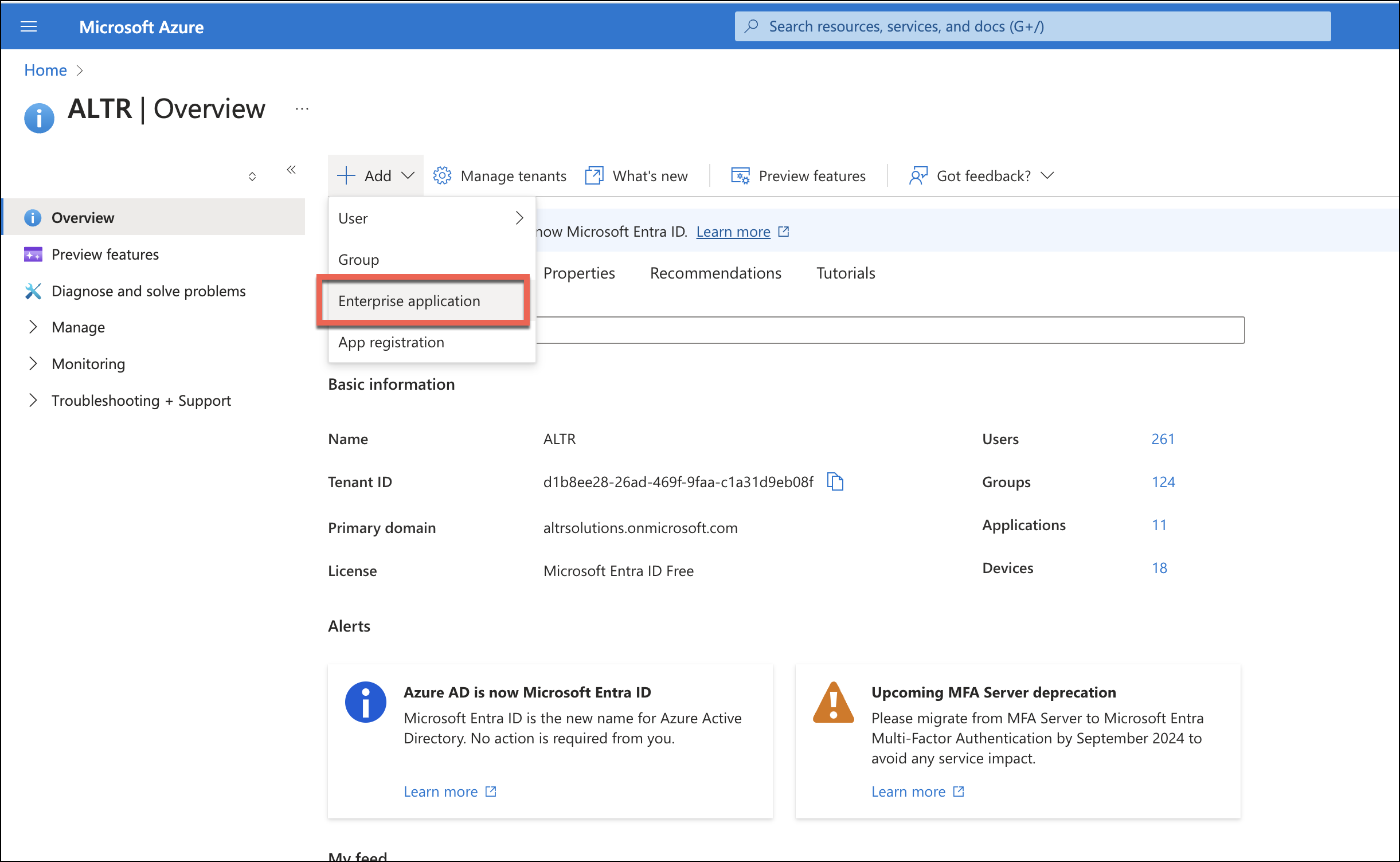Copy the Tenant ID to clipboard
The height and width of the screenshot is (862, 1400).
[835, 481]
